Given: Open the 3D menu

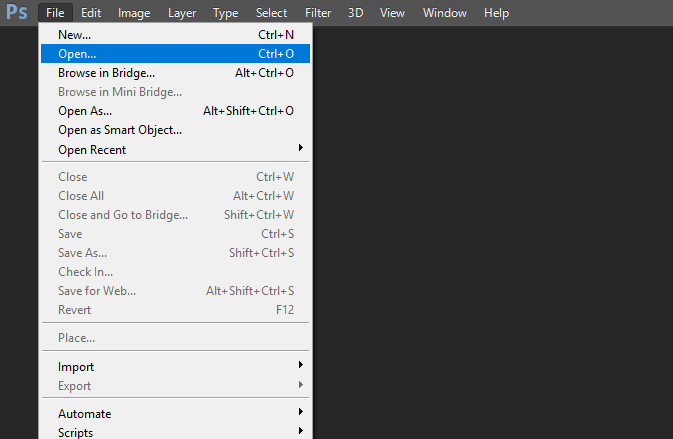Looking at the screenshot, I should 355,13.
